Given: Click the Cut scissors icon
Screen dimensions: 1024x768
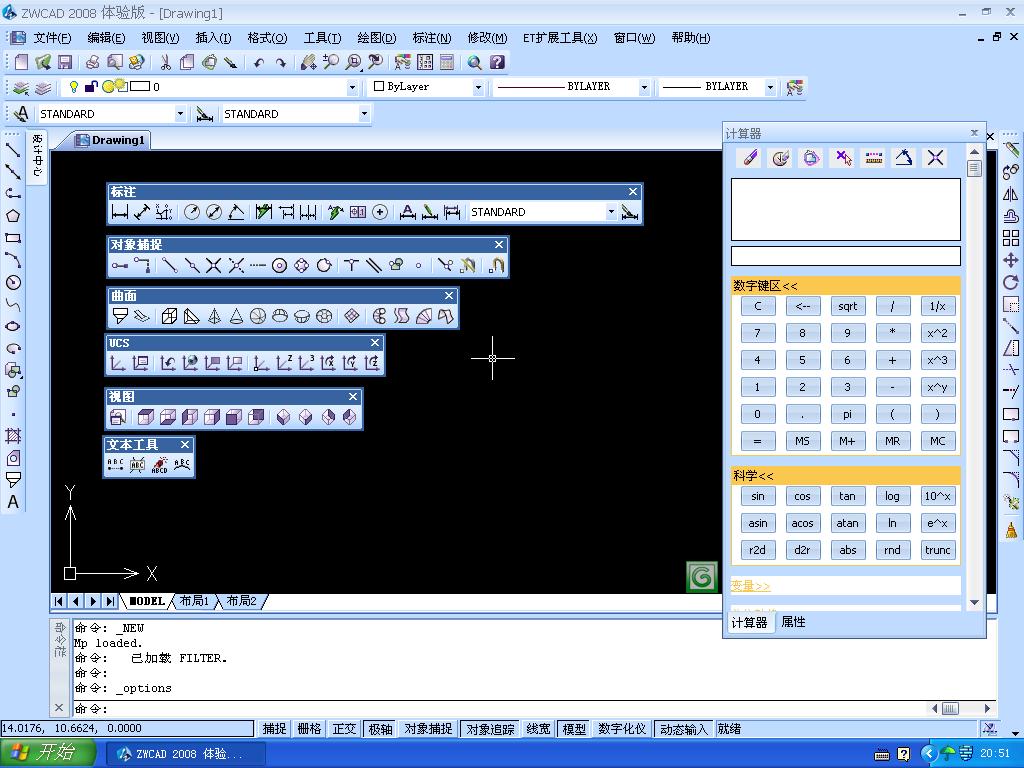Looking at the screenshot, I should coord(165,62).
